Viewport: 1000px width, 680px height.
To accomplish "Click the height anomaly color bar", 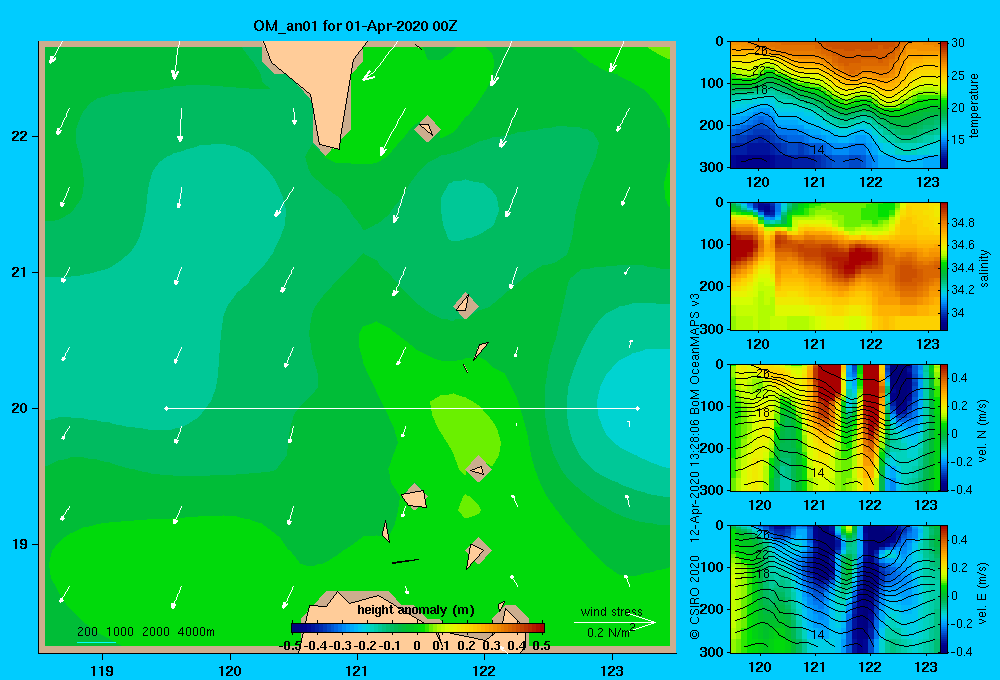I will (418, 628).
